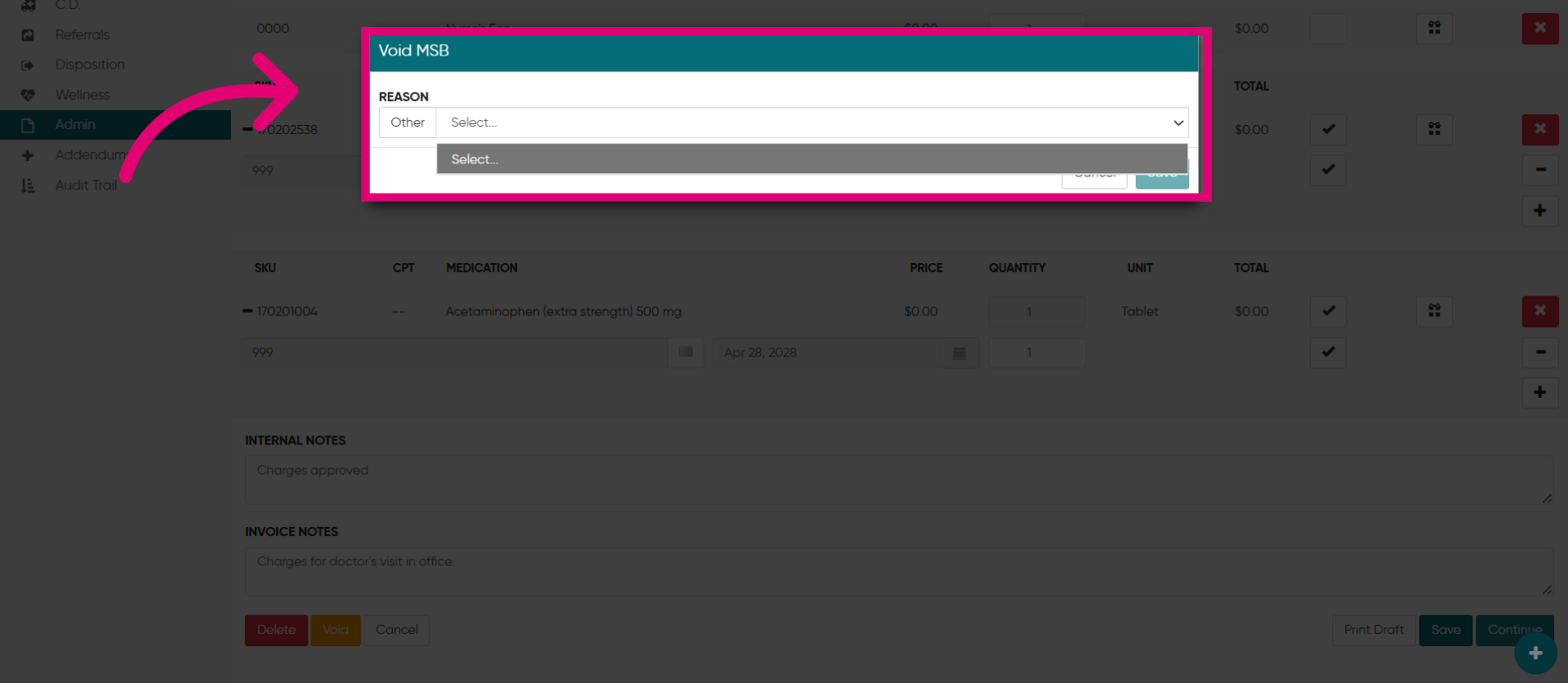Remove row 0000 with the red X
This screenshot has height=683, width=1568.
tap(1540, 29)
